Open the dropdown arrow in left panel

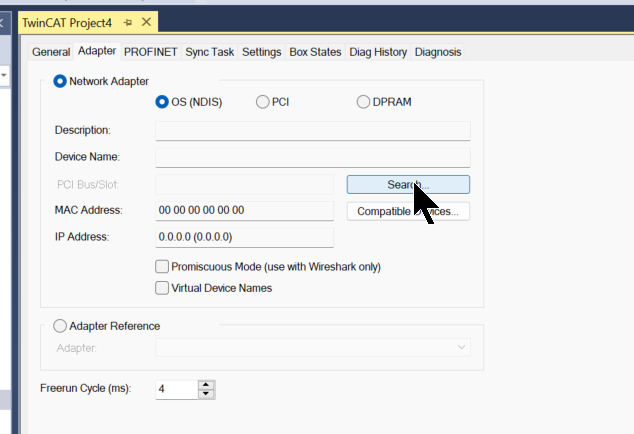click(x=4, y=75)
